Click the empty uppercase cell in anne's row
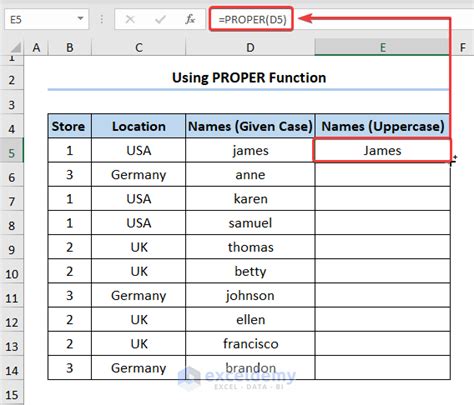 [x=383, y=174]
